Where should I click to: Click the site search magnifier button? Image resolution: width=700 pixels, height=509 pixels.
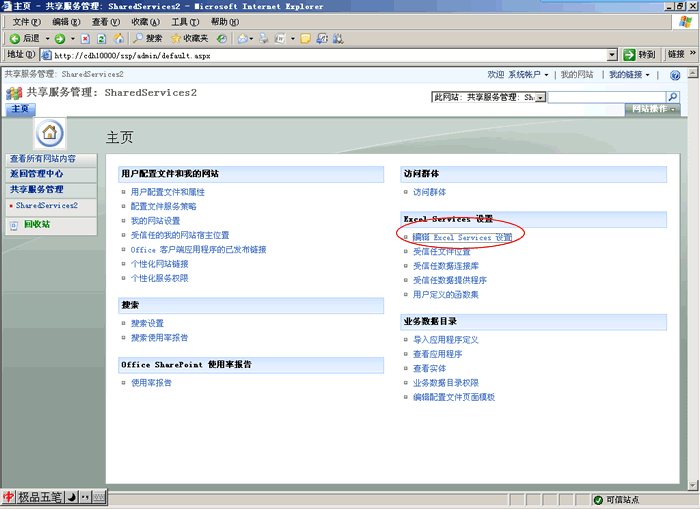(673, 96)
